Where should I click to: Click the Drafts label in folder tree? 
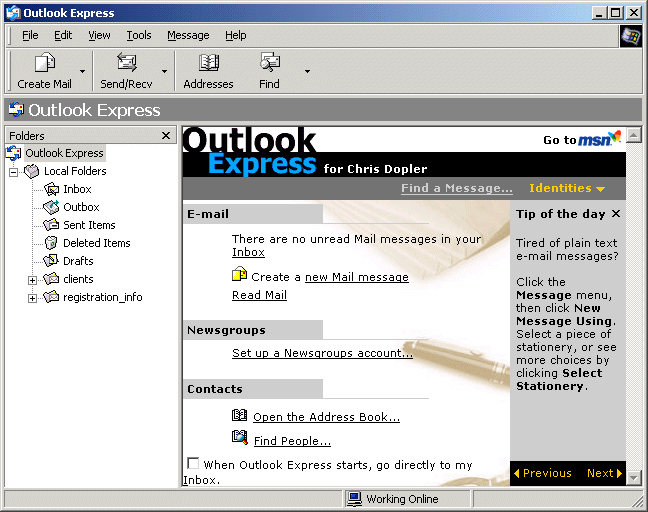pyautogui.click(x=78, y=261)
